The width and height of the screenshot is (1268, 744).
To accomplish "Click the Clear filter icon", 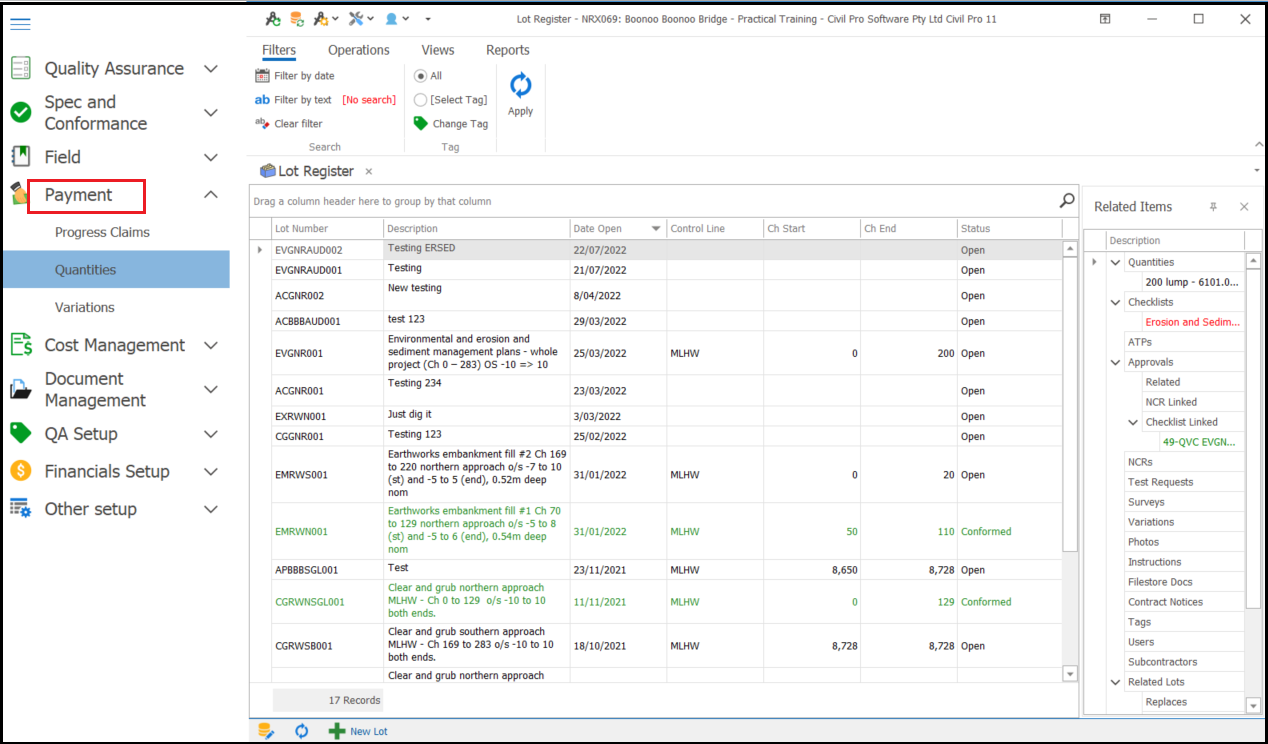I will click(262, 124).
